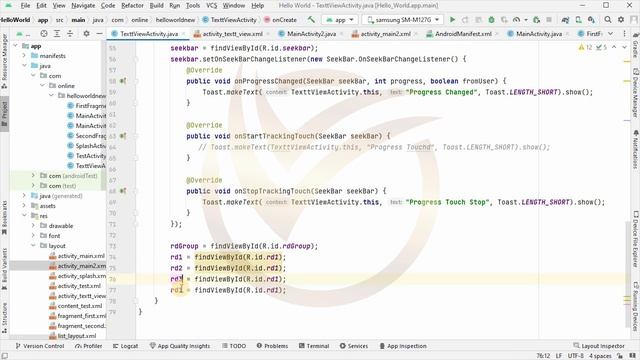Open Project panel options gear

coord(86,33)
